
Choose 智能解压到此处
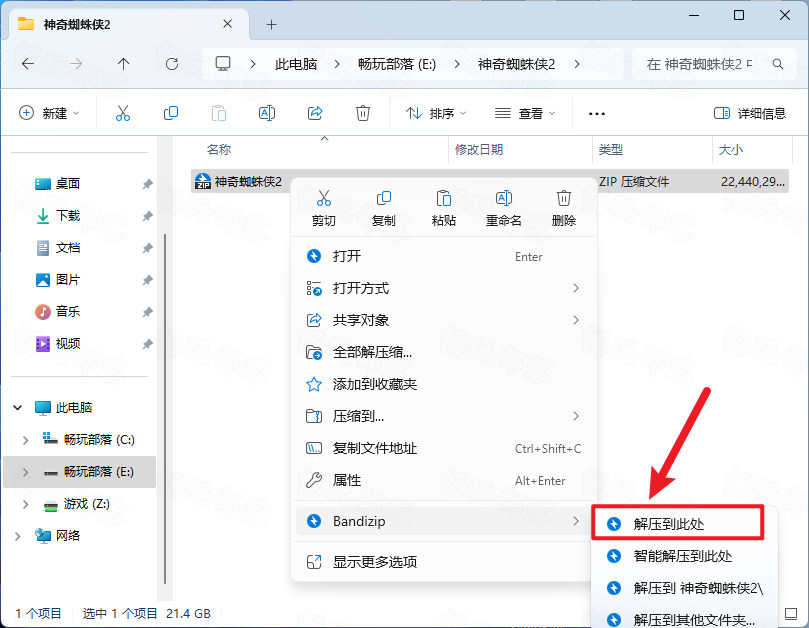pos(684,556)
